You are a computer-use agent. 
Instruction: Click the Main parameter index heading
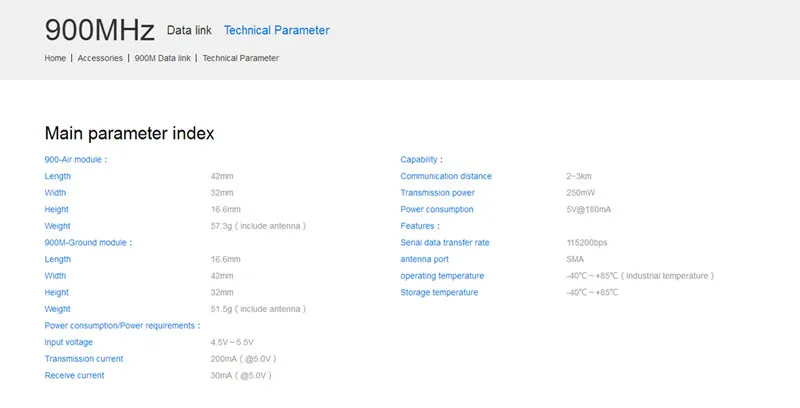pos(130,134)
